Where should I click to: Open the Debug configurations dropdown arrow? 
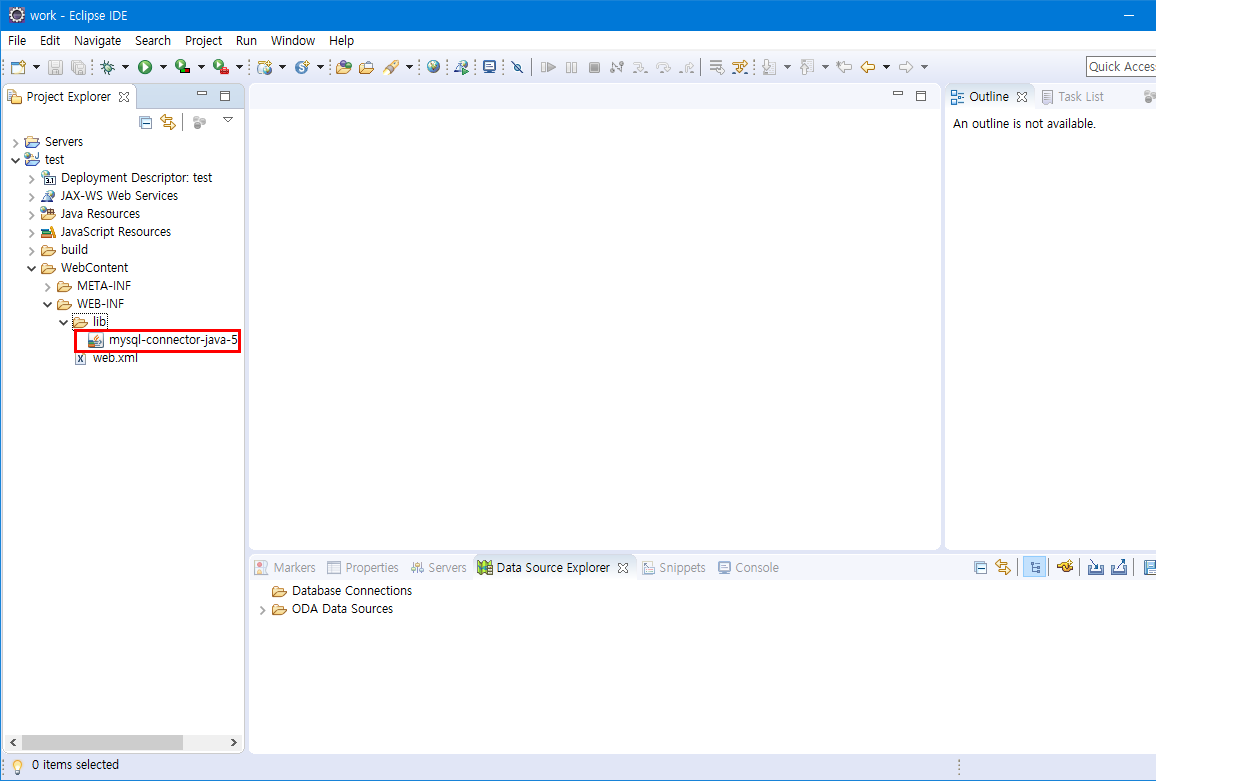click(x=125, y=67)
